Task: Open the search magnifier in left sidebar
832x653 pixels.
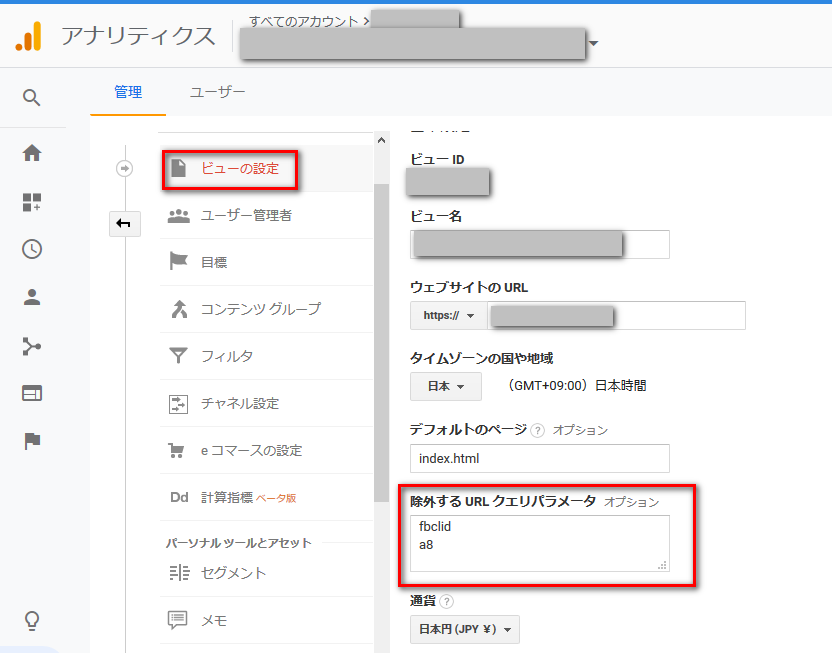Action: coord(31,98)
